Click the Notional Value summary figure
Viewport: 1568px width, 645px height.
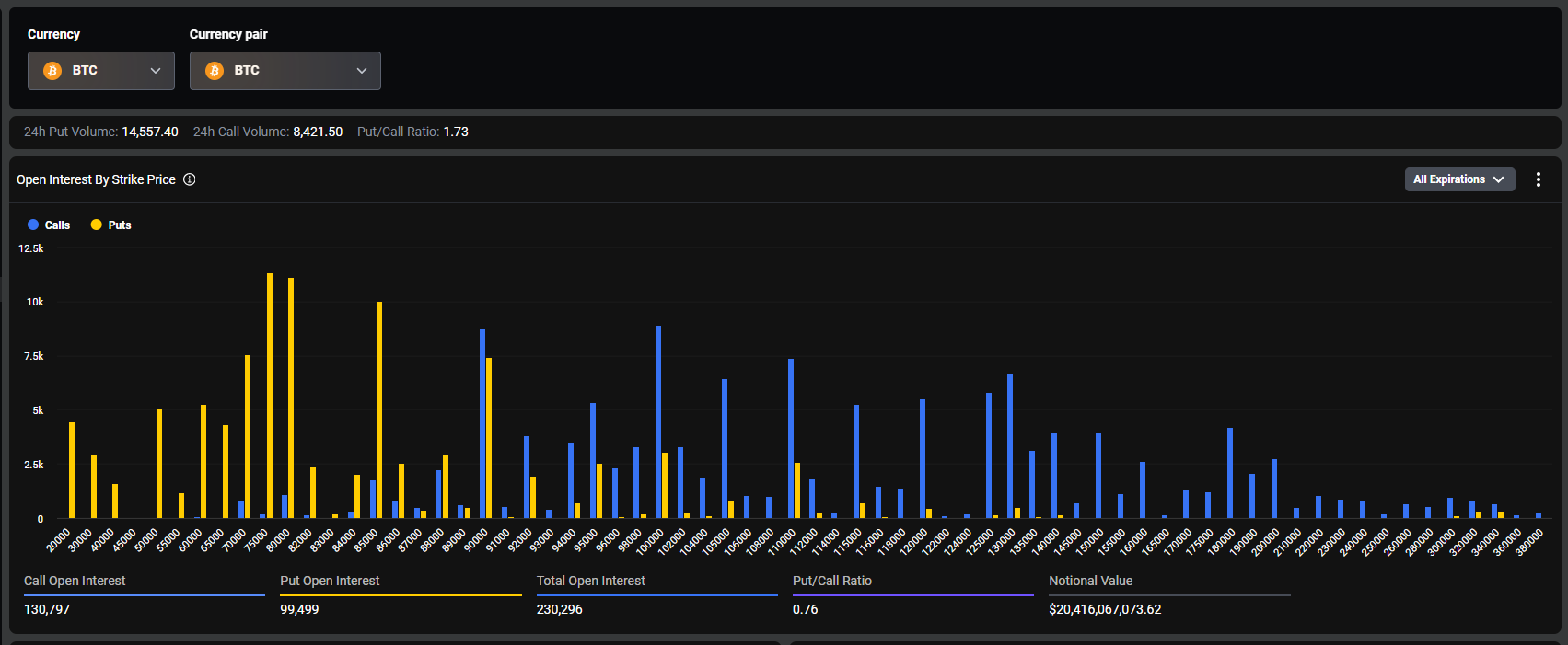(1105, 609)
